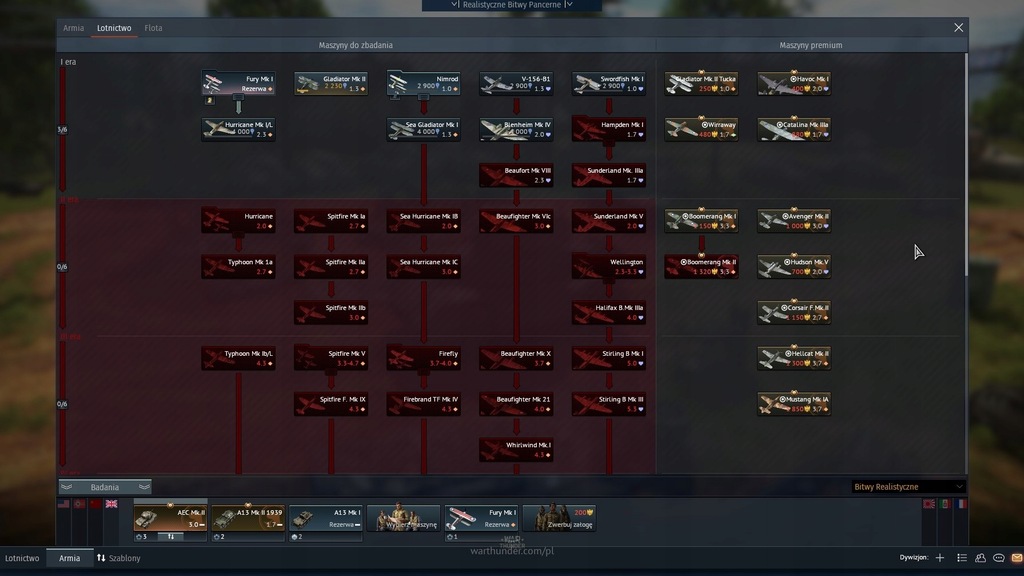Click the Maszyny do zbadania column header
The height and width of the screenshot is (576, 1024).
355,45
